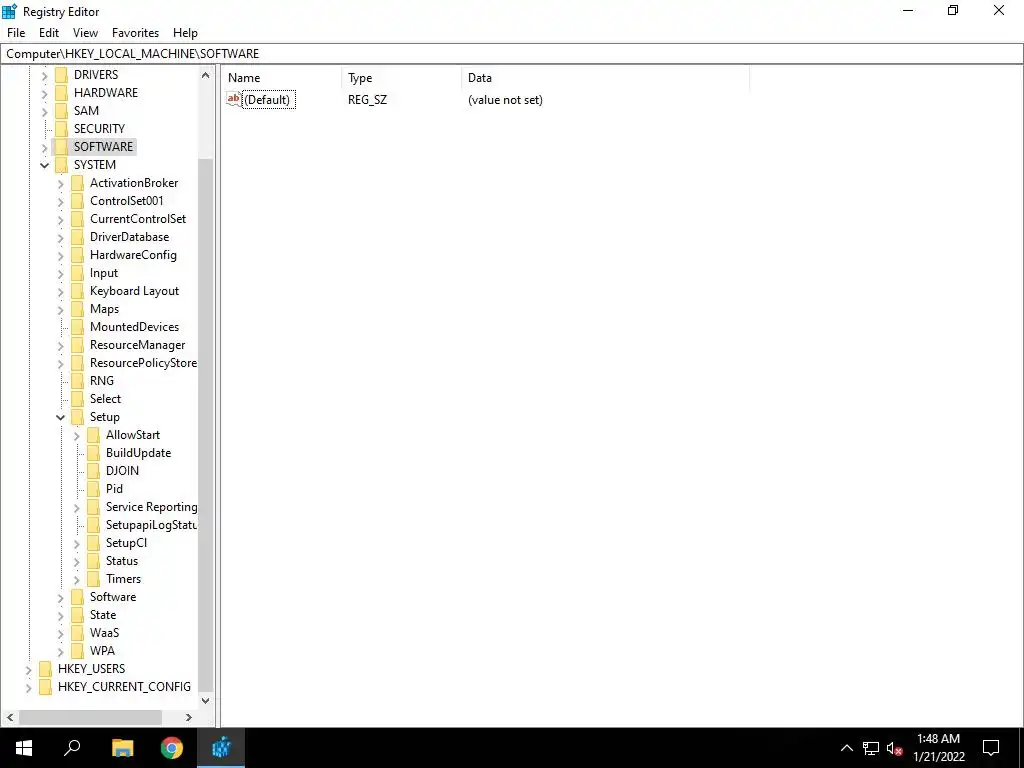
Task: Expand the WPA key arrow
Action: [61, 652]
